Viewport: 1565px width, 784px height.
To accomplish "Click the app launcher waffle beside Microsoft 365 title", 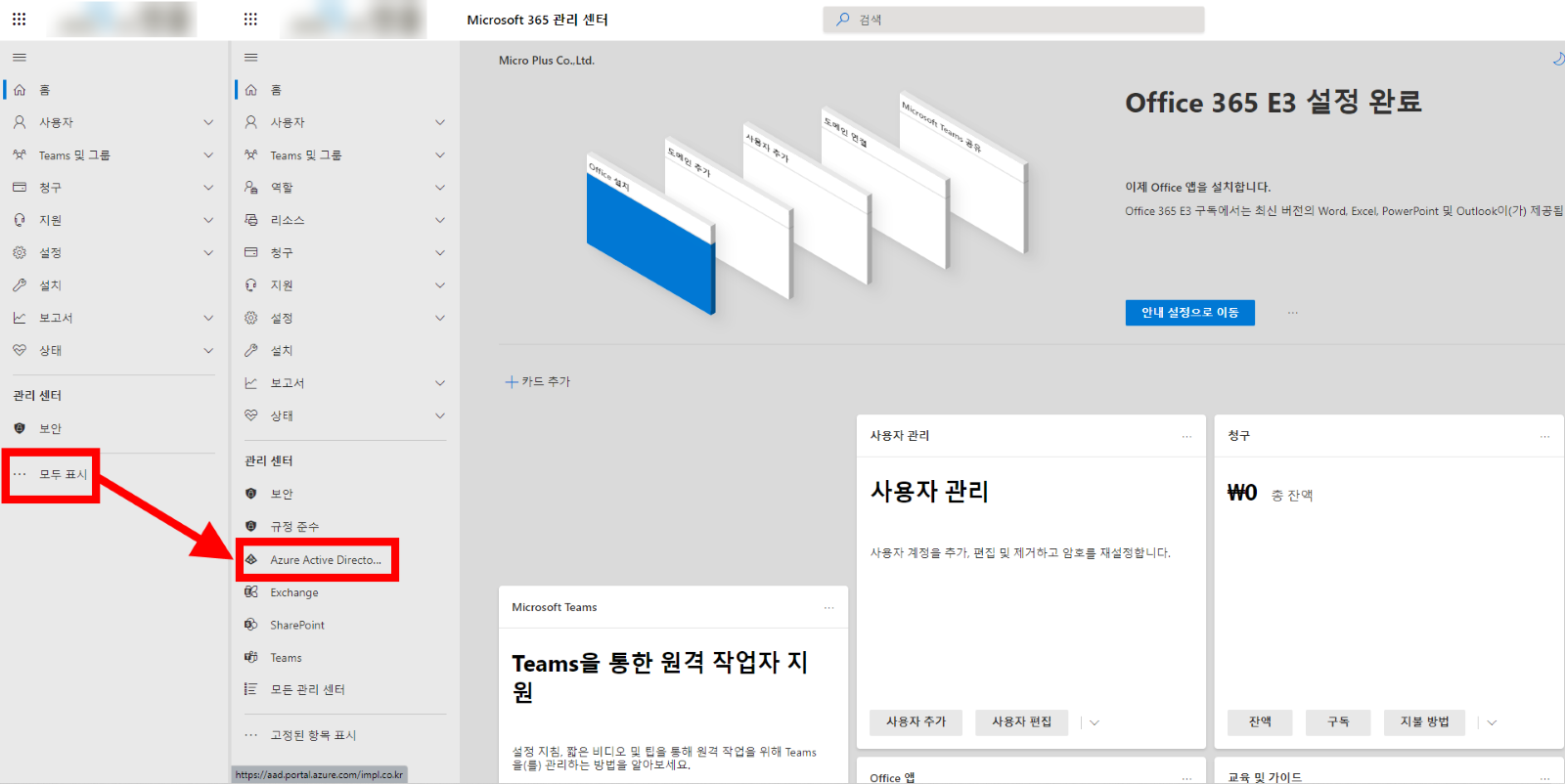I will click(250, 19).
